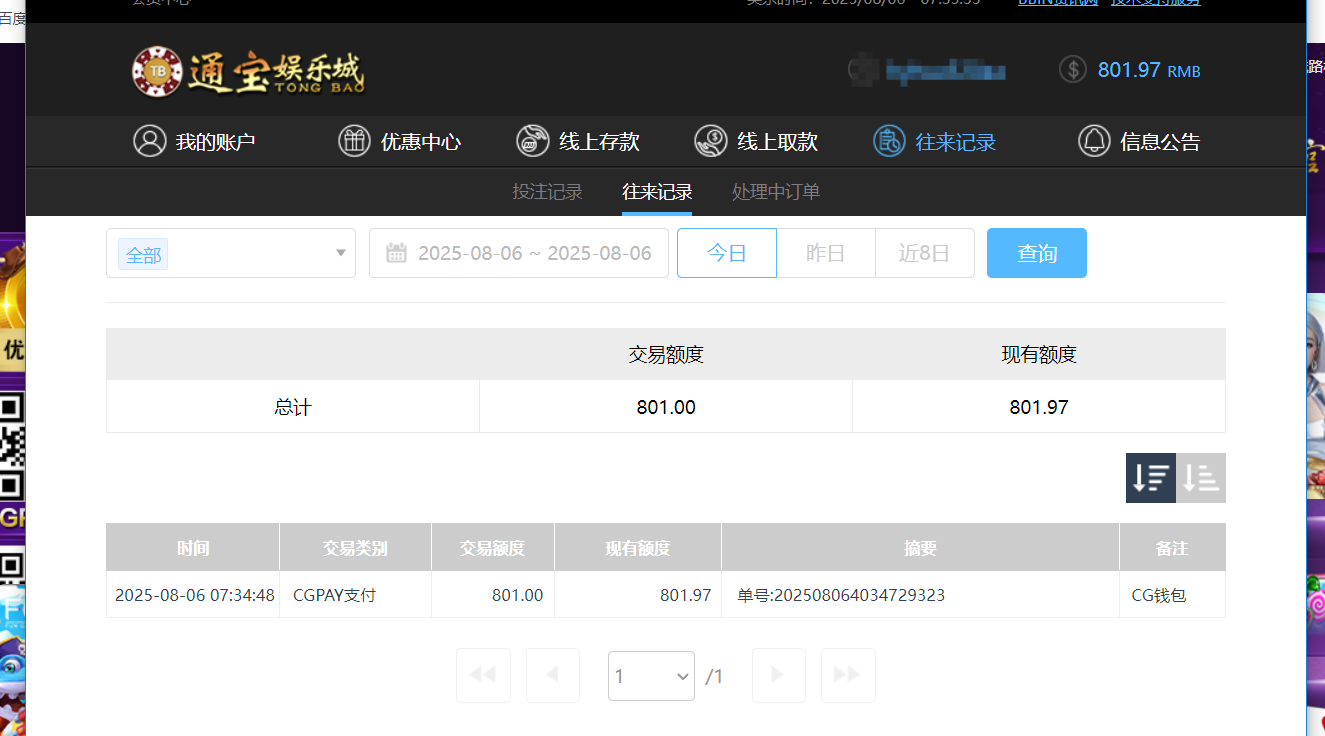Open the 2025-08-06 date range picker
Screen dimensions: 1325x736
[x=519, y=253]
